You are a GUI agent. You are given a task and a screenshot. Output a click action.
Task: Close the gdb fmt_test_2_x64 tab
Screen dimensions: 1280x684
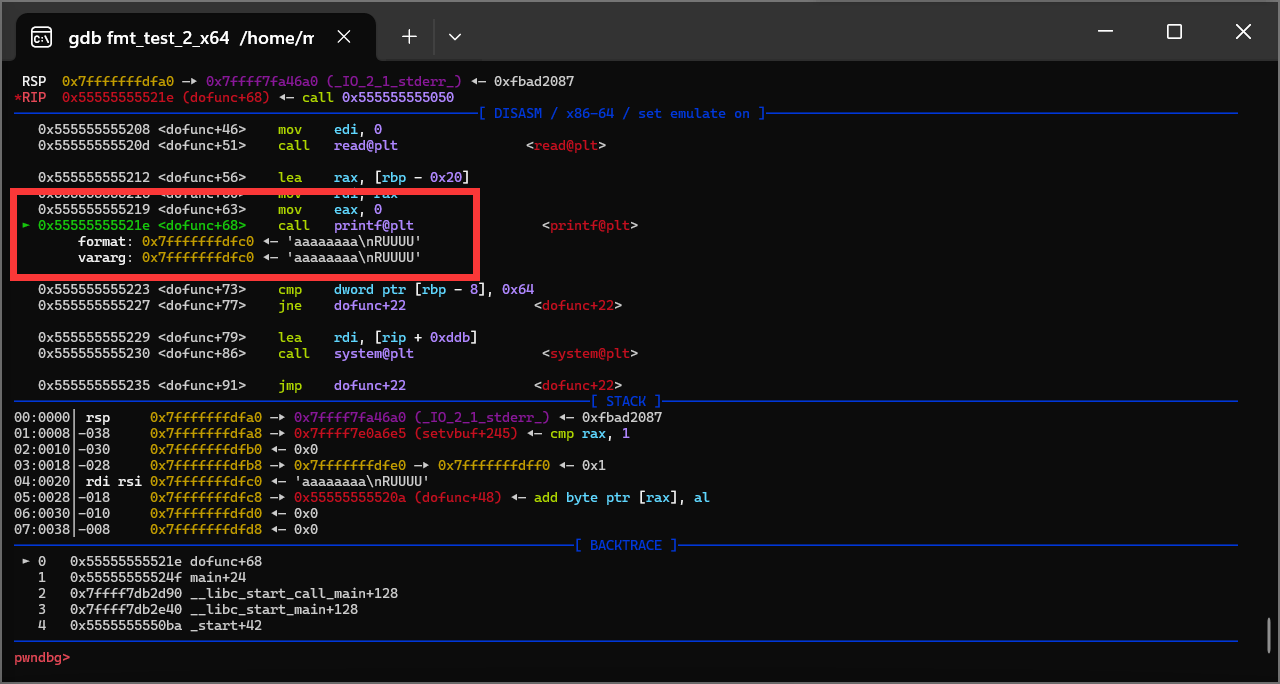(x=343, y=37)
